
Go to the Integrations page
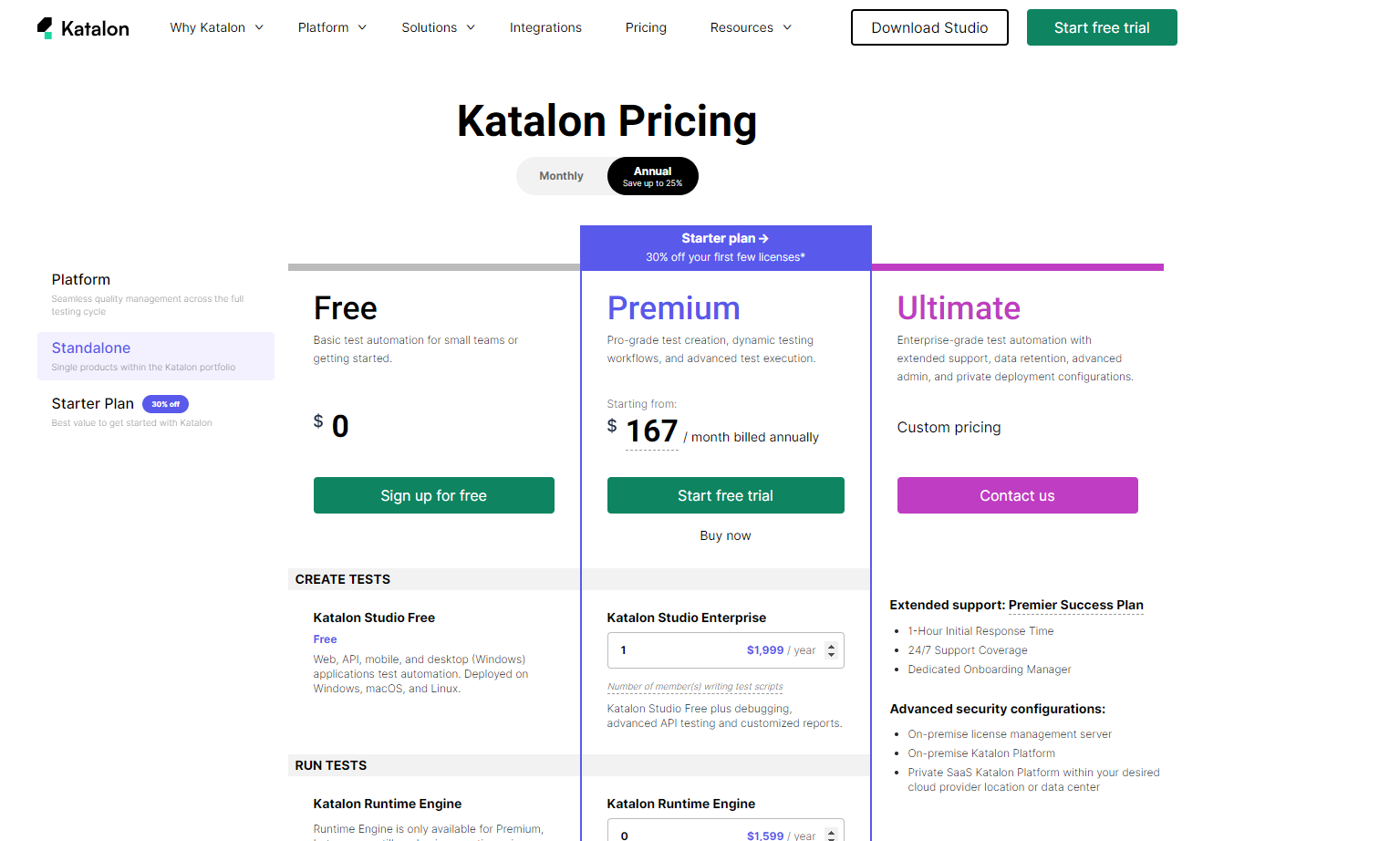(545, 27)
